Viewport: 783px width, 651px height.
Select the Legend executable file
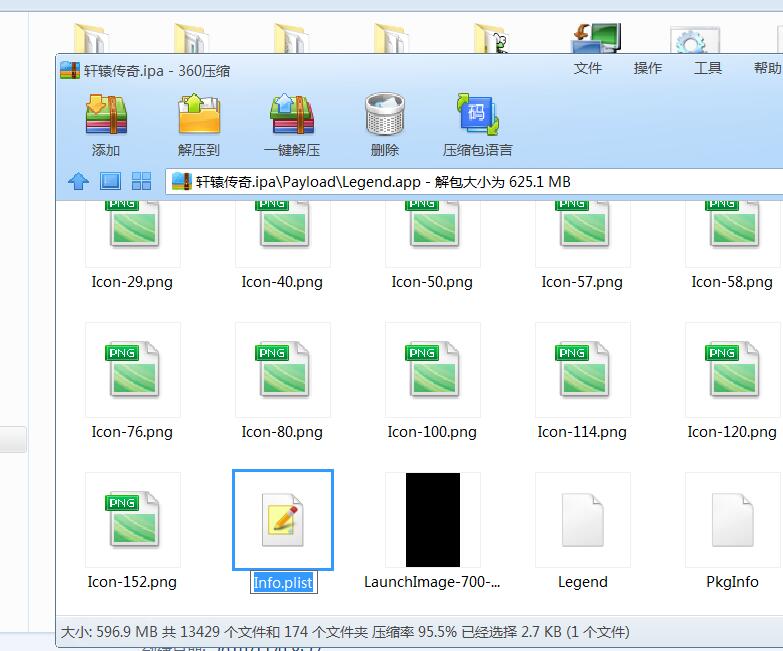pos(582,522)
